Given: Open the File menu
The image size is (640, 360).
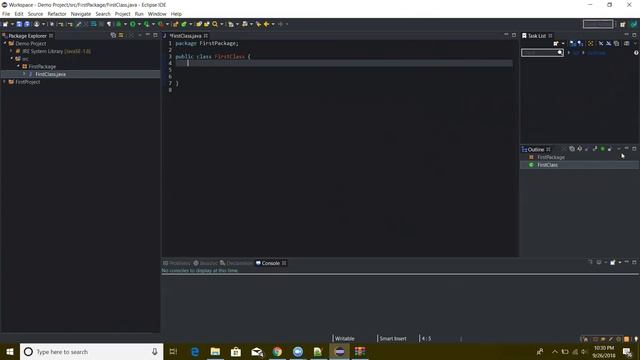Looking at the screenshot, I should click(6, 14).
